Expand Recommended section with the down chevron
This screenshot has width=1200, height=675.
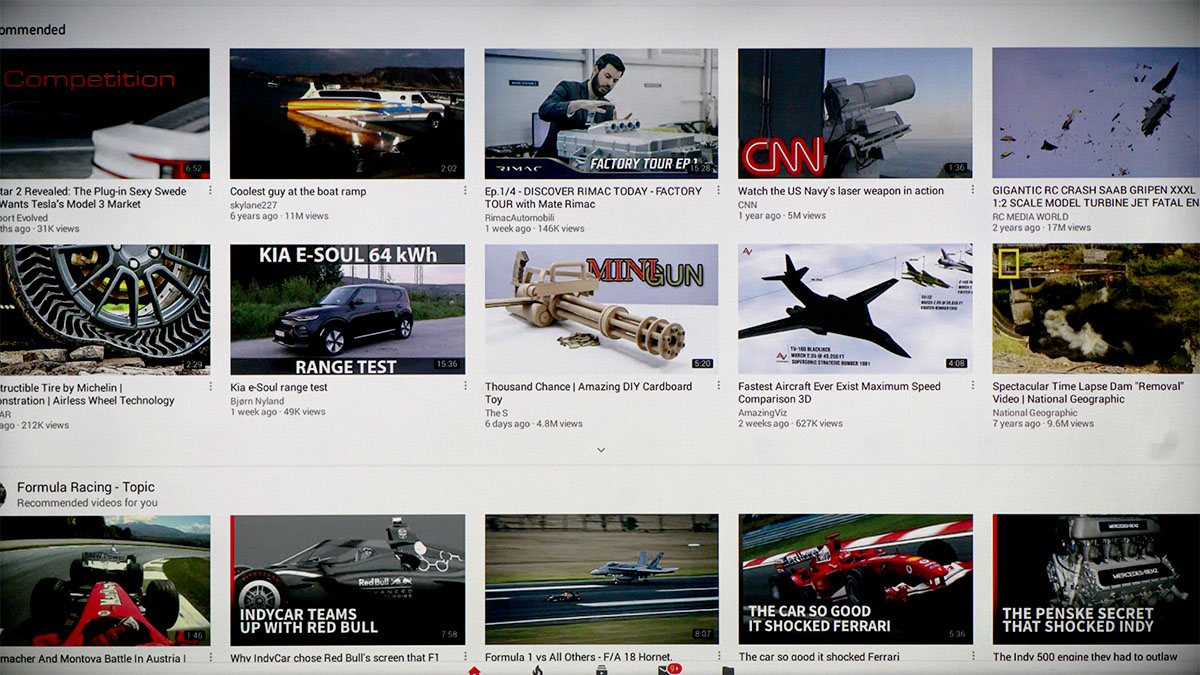[601, 450]
